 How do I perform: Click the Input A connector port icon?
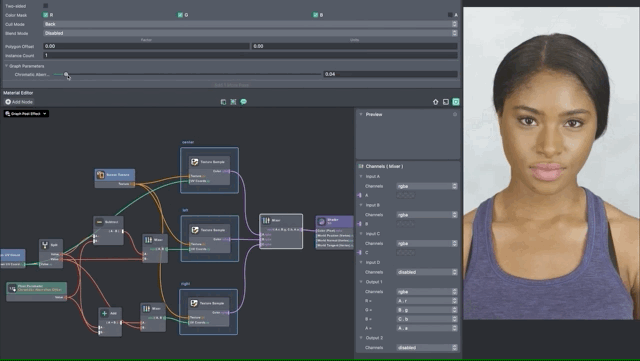[359, 195]
